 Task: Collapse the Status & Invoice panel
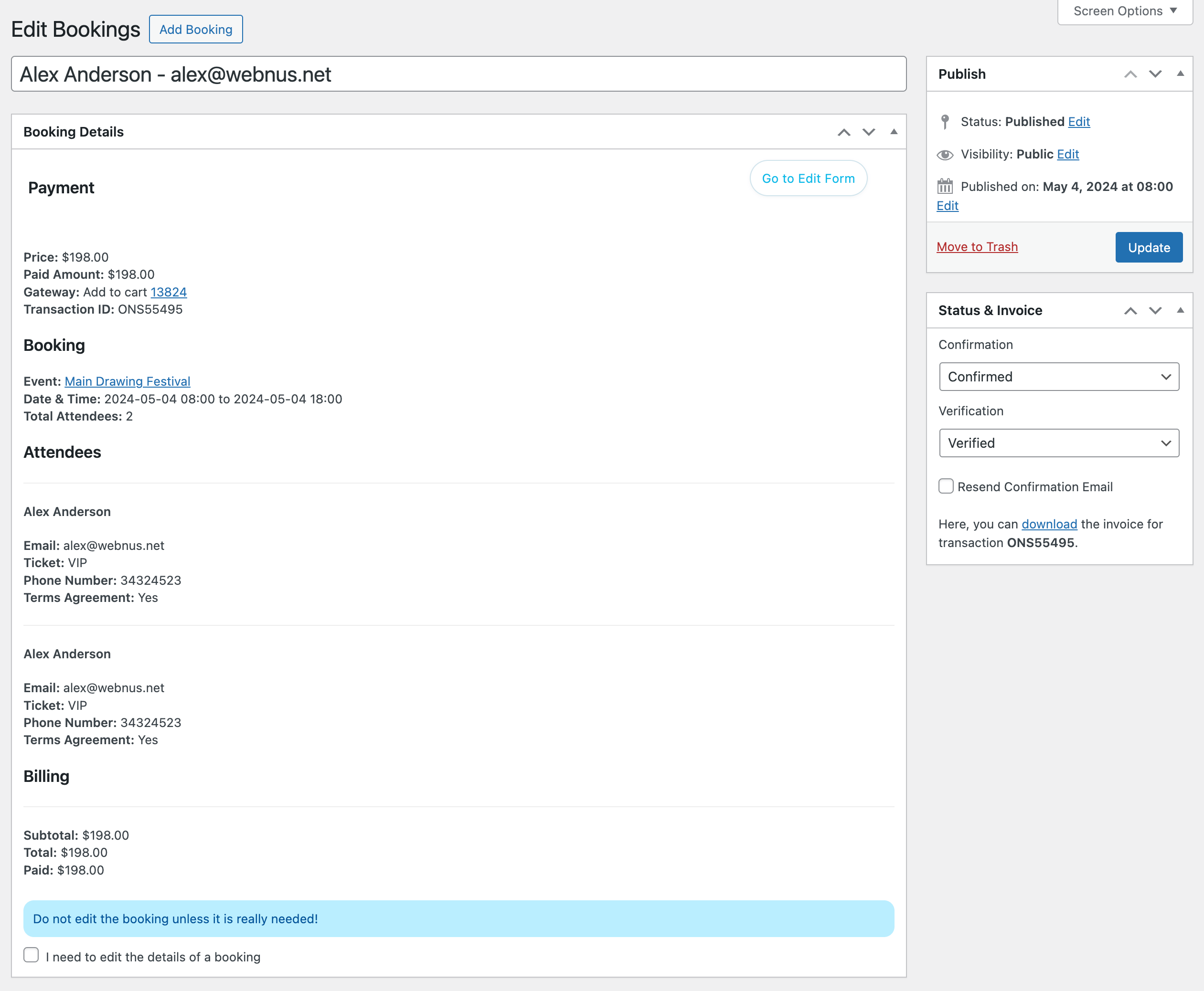[x=1180, y=310]
